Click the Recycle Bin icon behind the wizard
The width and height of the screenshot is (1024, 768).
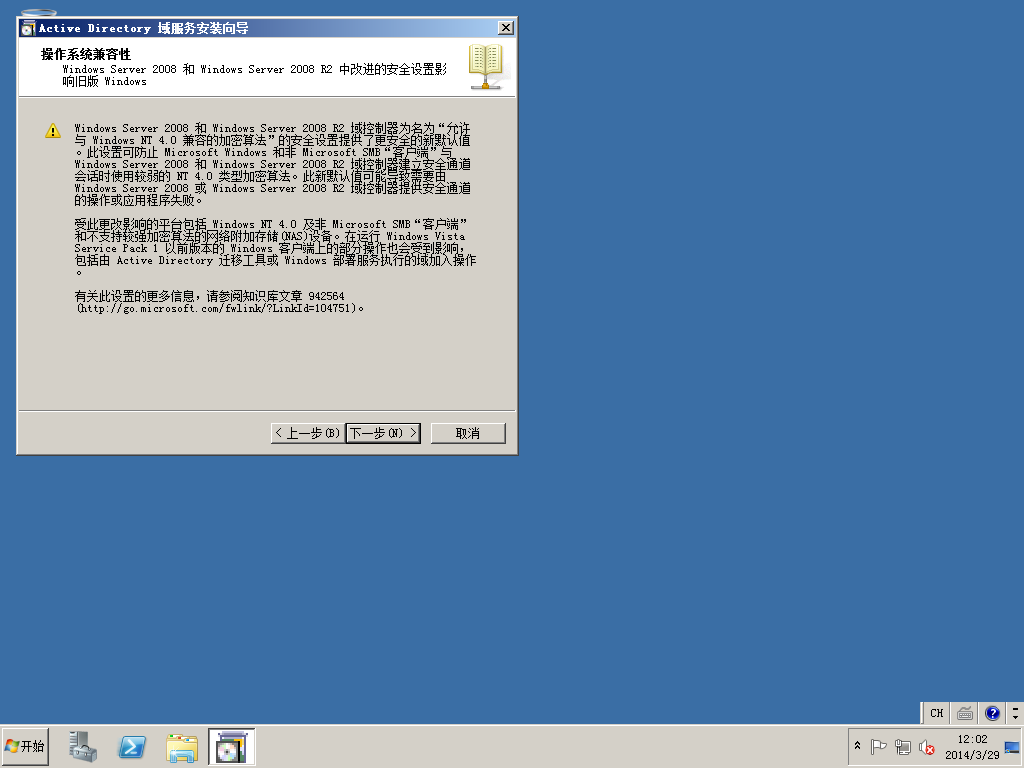point(39,12)
